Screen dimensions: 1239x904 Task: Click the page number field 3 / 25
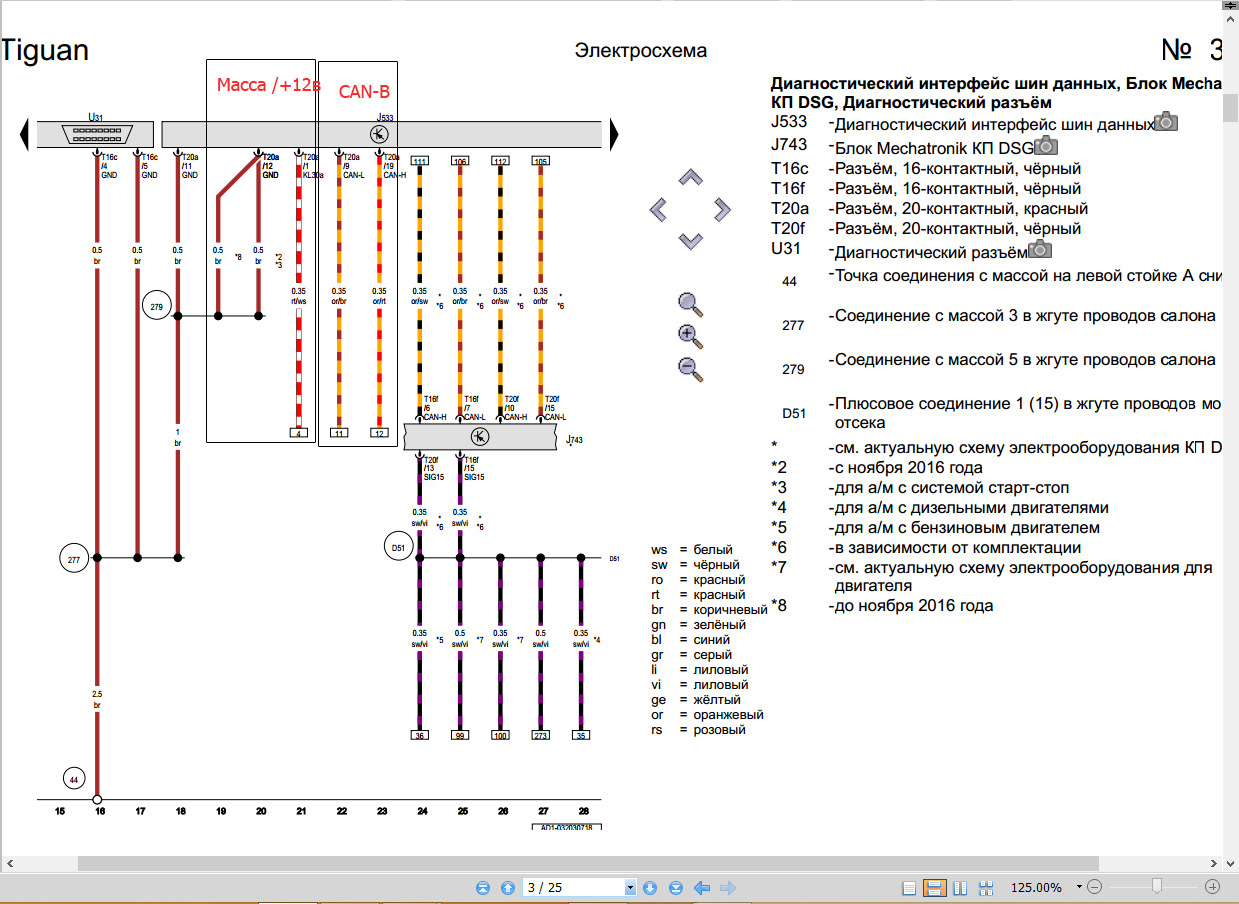click(x=574, y=887)
